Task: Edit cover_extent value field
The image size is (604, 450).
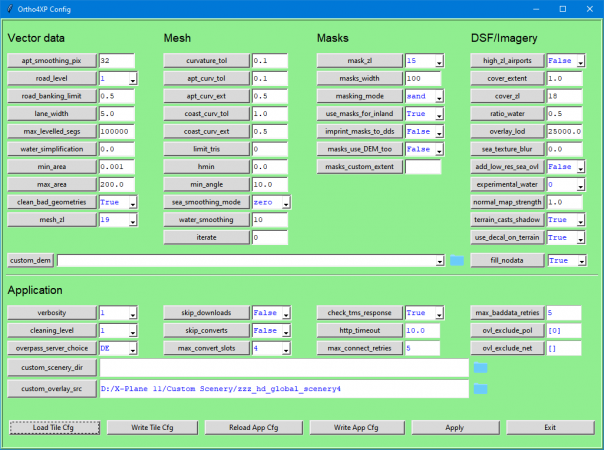Action: pos(565,79)
